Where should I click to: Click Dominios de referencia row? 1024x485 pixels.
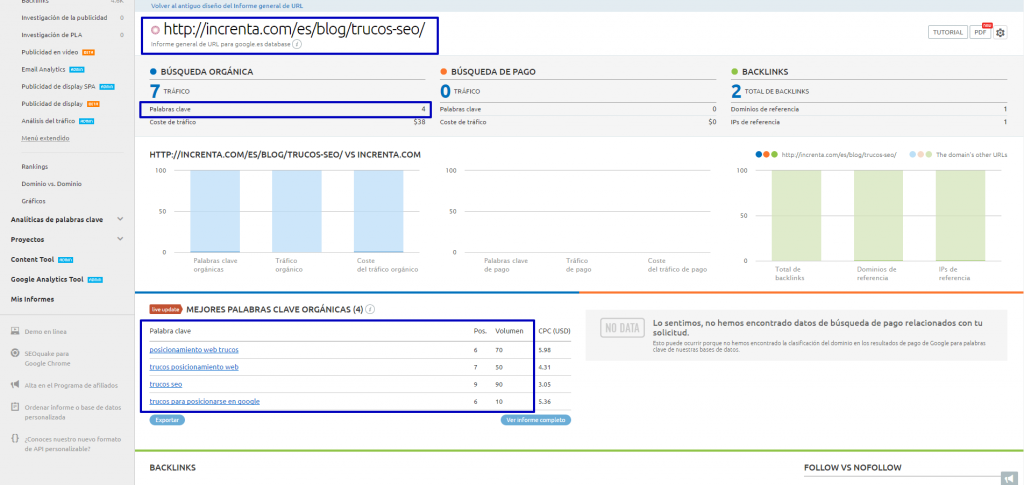(x=869, y=109)
